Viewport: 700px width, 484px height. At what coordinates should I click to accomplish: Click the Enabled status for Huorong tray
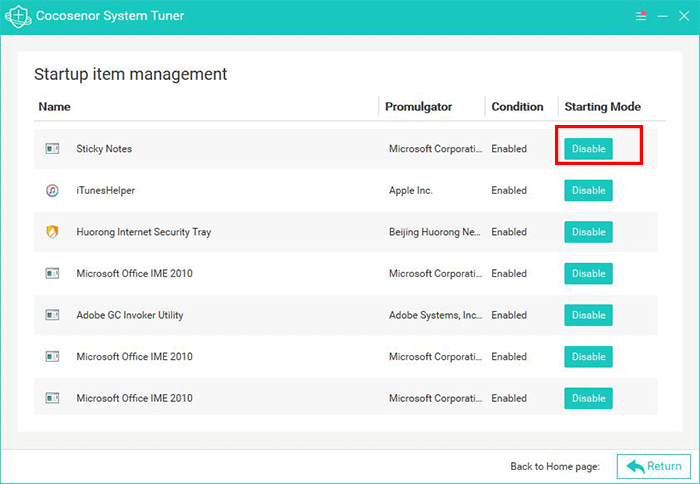(x=509, y=232)
